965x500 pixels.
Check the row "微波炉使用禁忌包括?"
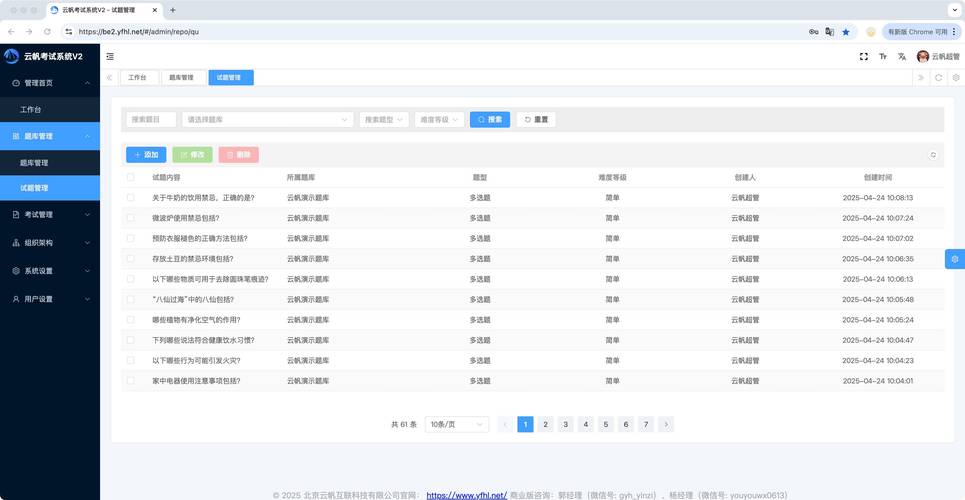130,218
